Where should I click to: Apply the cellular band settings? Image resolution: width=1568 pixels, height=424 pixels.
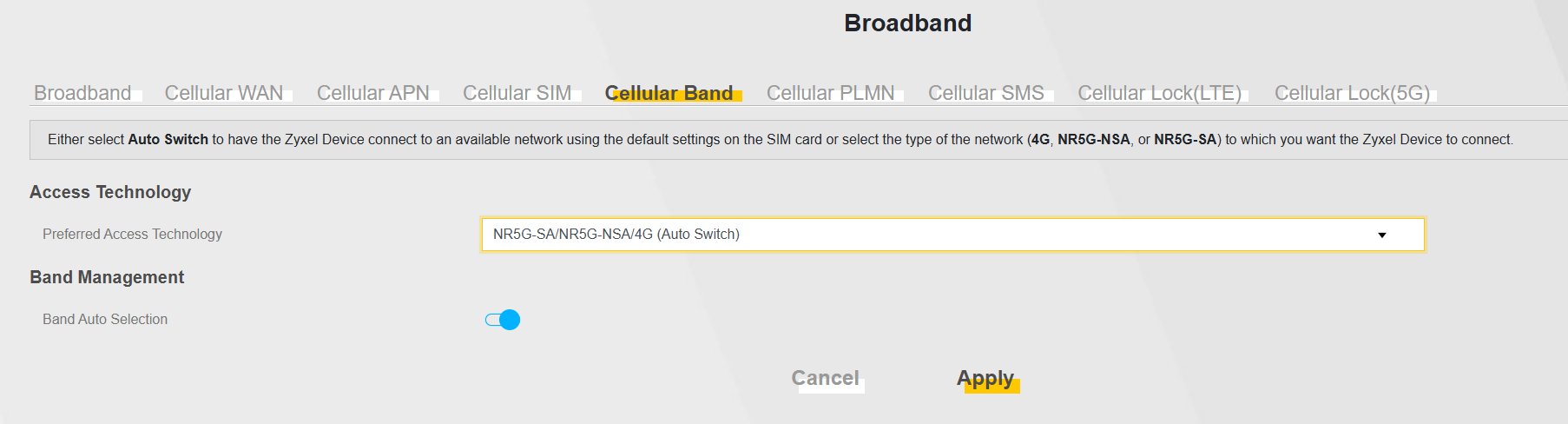[x=985, y=378]
